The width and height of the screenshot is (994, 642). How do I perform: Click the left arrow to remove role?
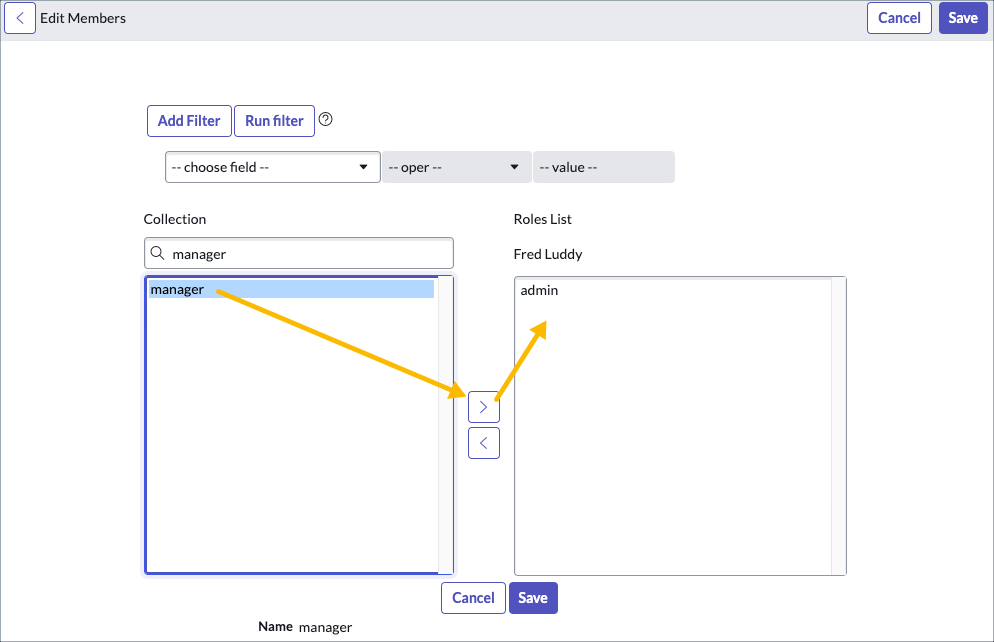[483, 442]
